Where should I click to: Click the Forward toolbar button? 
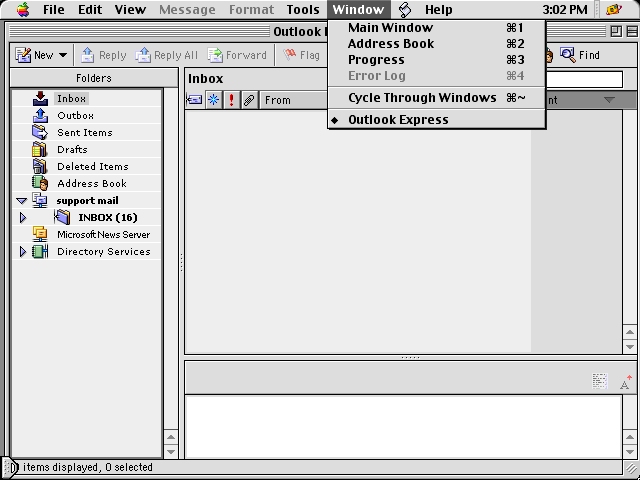click(237, 55)
